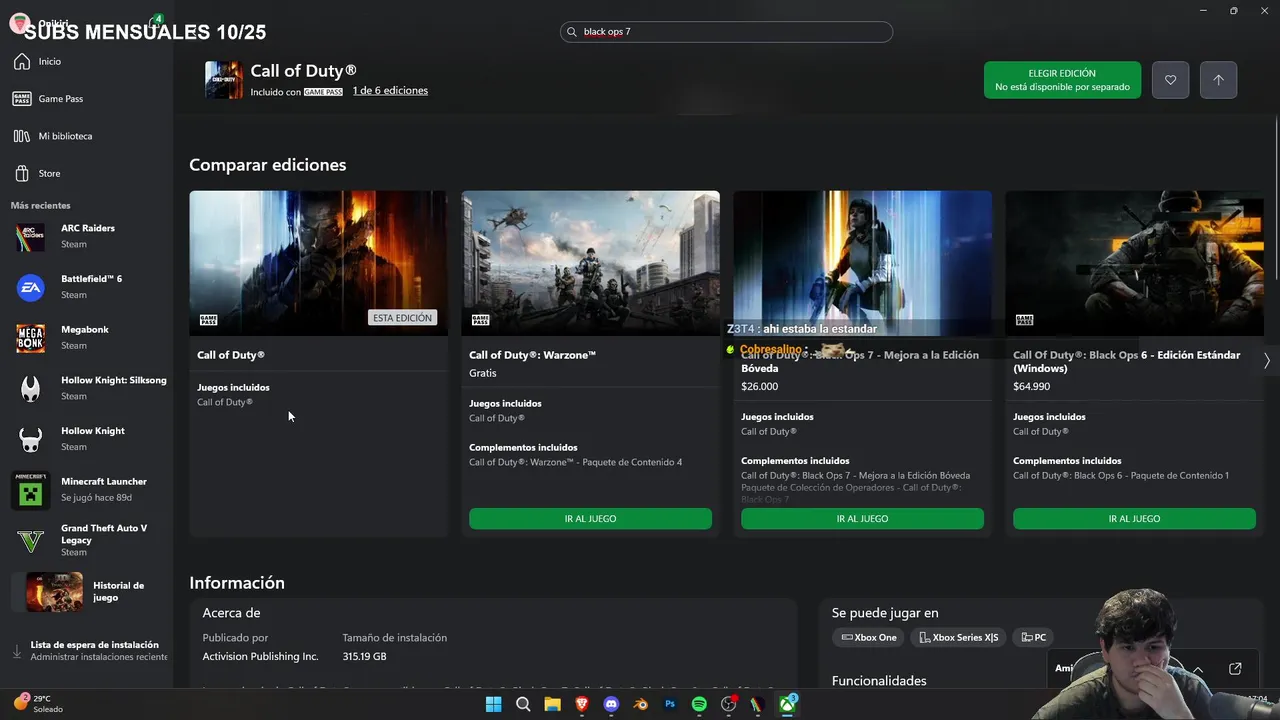This screenshot has height=720, width=1280.
Task: Open the Warzone edition card image
Action: pos(590,263)
